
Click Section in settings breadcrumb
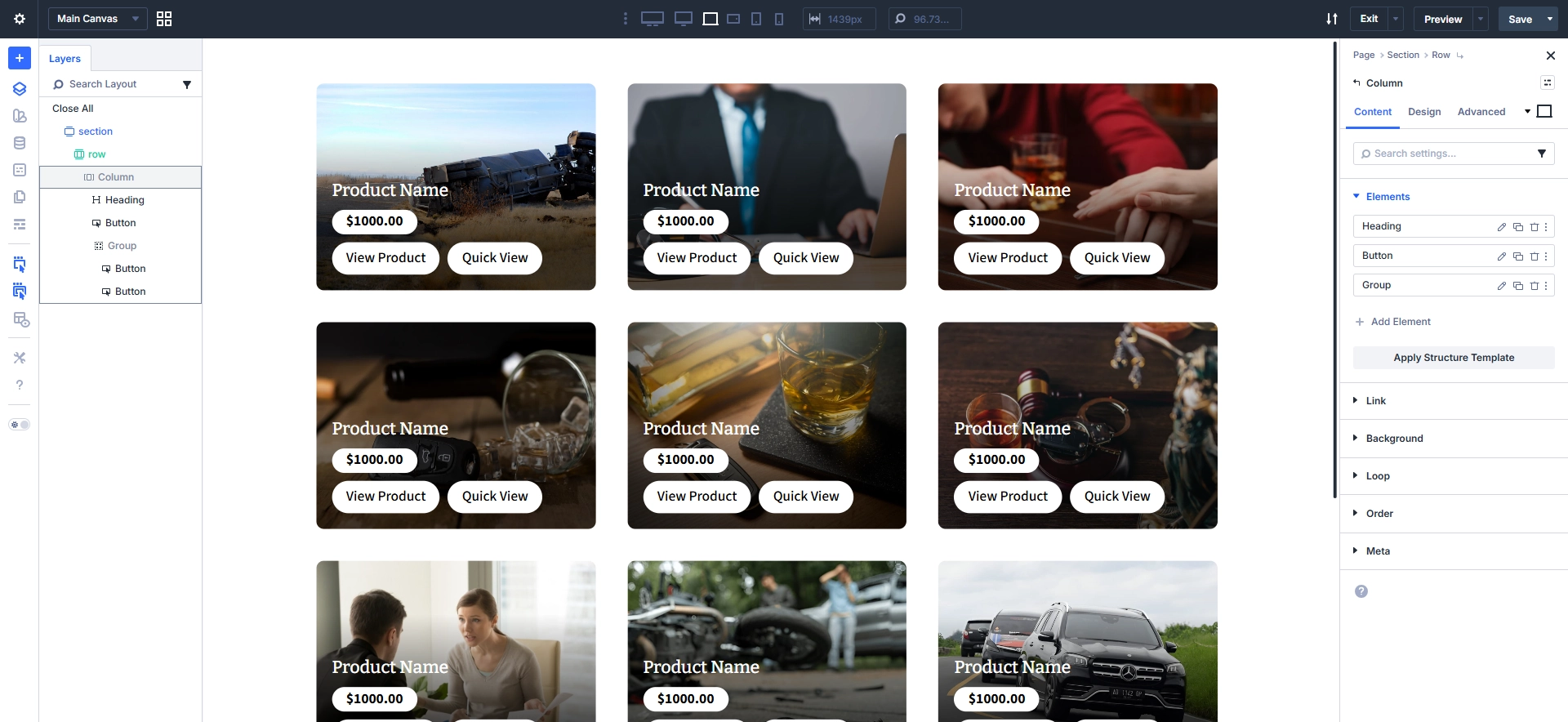[1403, 55]
